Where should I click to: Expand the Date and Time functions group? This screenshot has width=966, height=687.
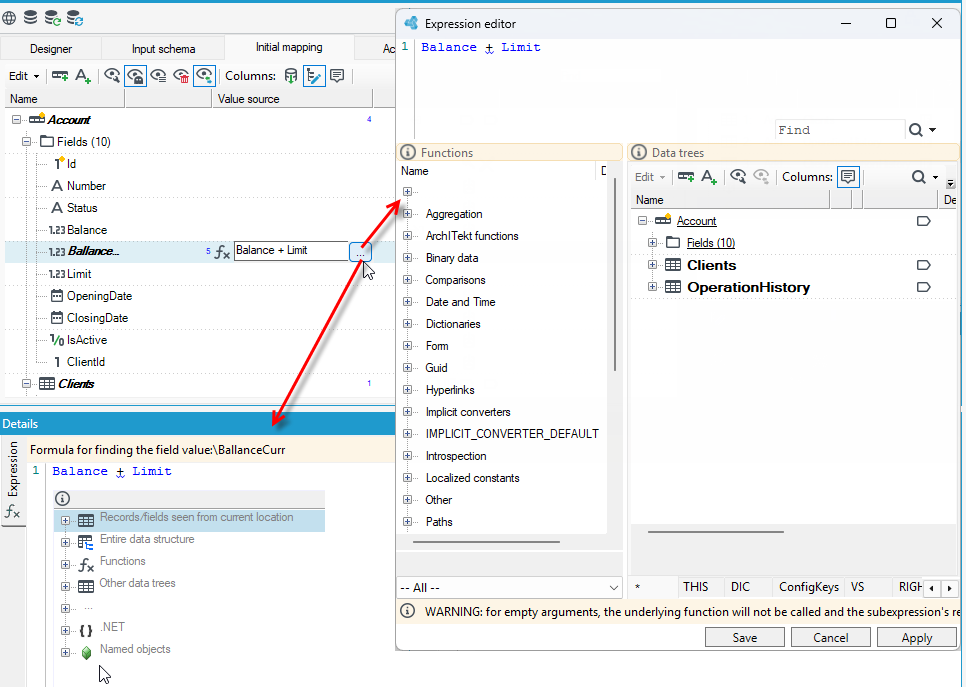[407, 302]
